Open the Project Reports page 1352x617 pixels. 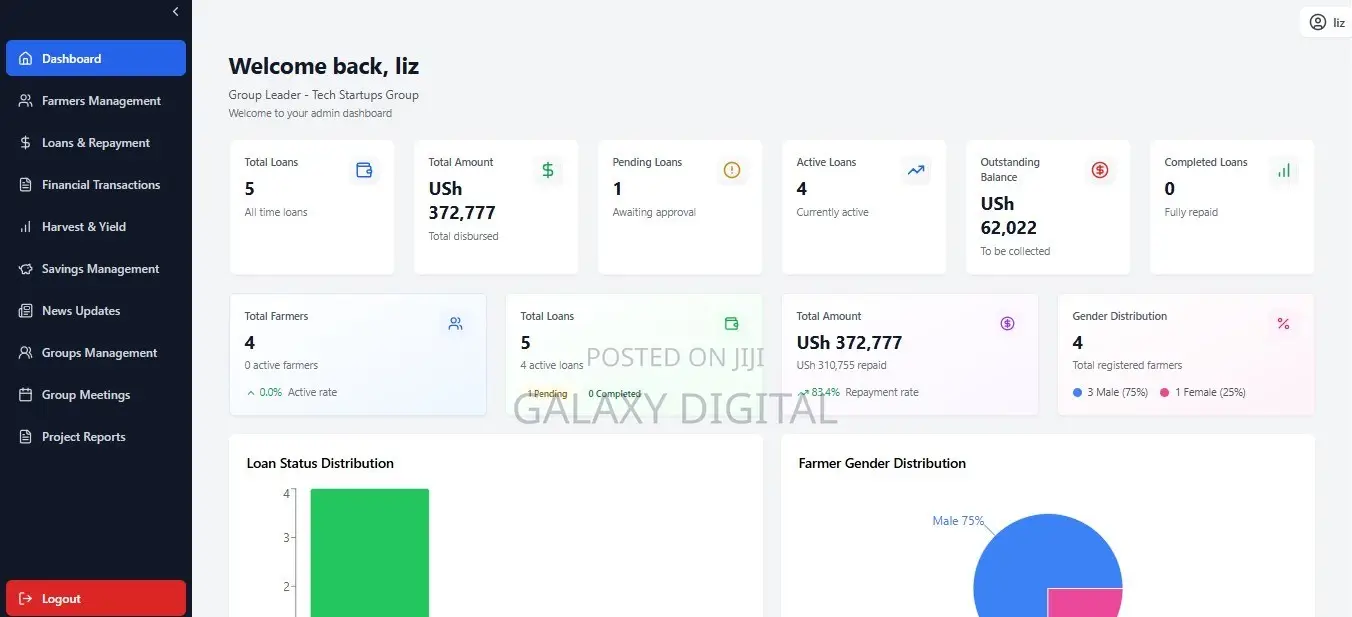coord(96,437)
